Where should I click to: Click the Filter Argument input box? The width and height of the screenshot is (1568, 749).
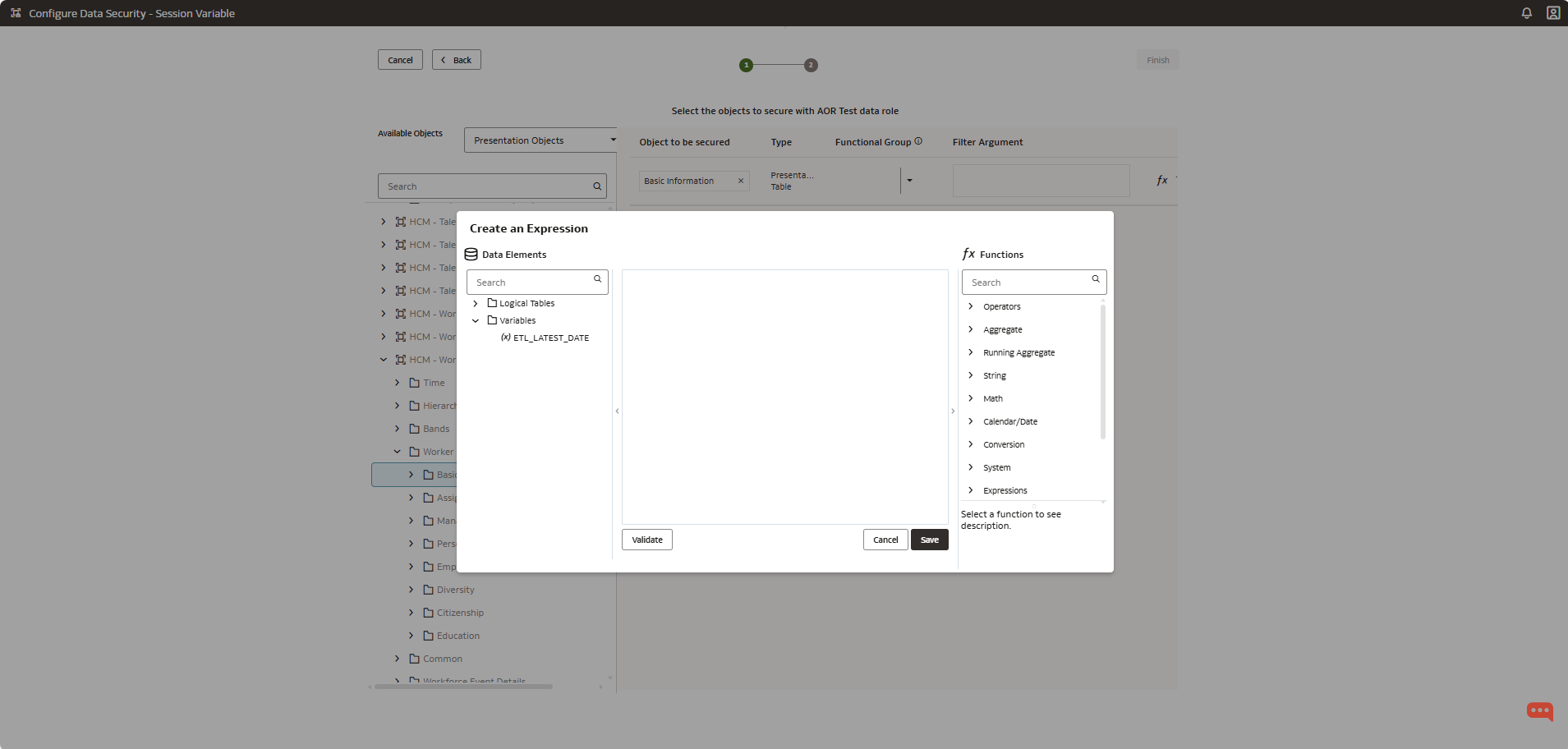[1042, 181]
